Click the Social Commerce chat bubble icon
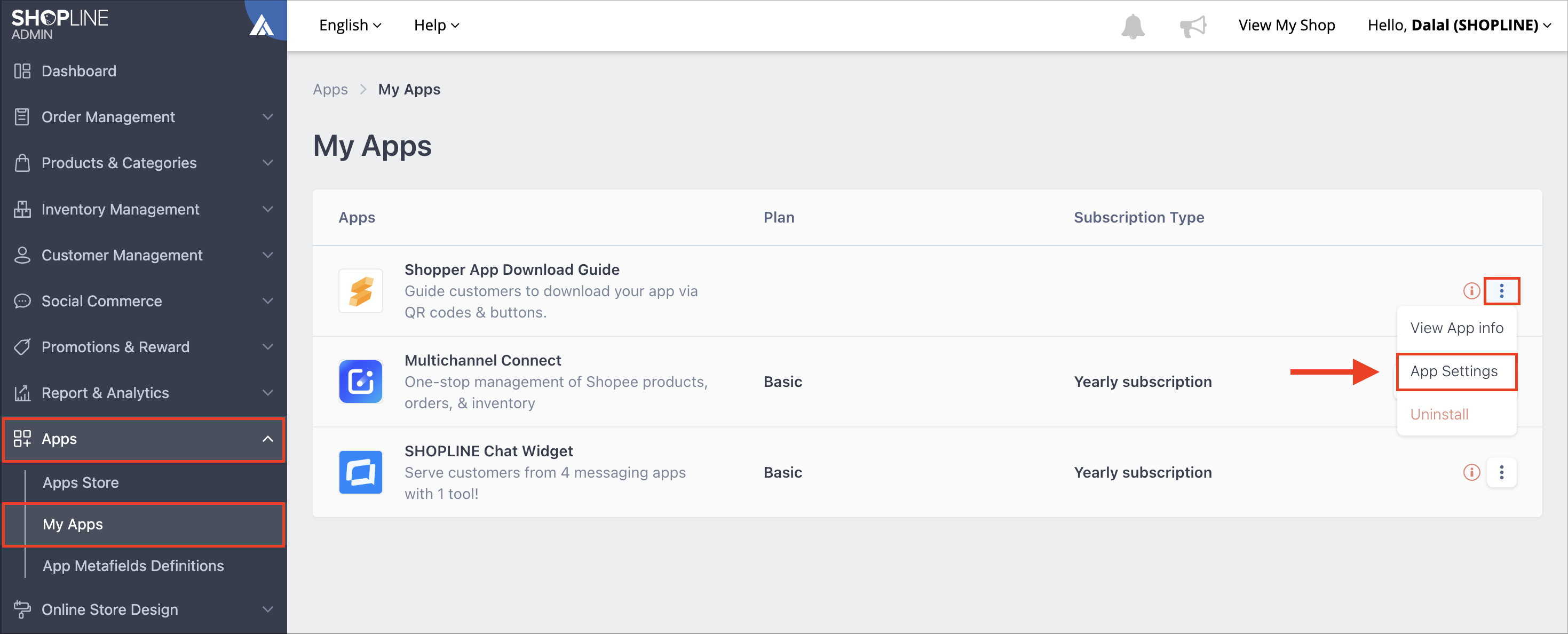Image resolution: width=1568 pixels, height=634 pixels. [22, 301]
